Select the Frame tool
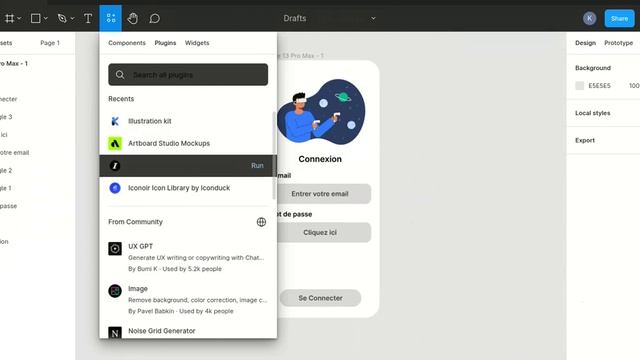 click(x=9, y=18)
